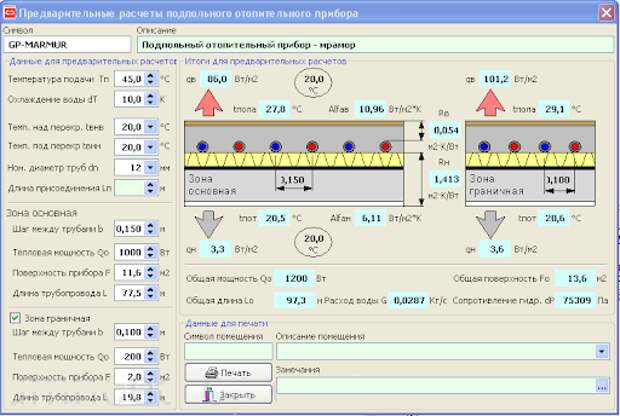Click gray downward arrow in boundary zone
Image resolution: width=620 pixels, height=416 pixels.
click(490, 224)
